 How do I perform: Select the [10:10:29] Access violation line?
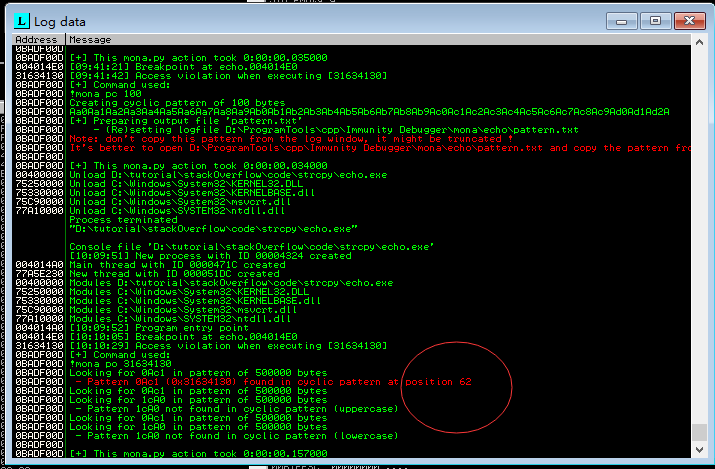coord(228,346)
